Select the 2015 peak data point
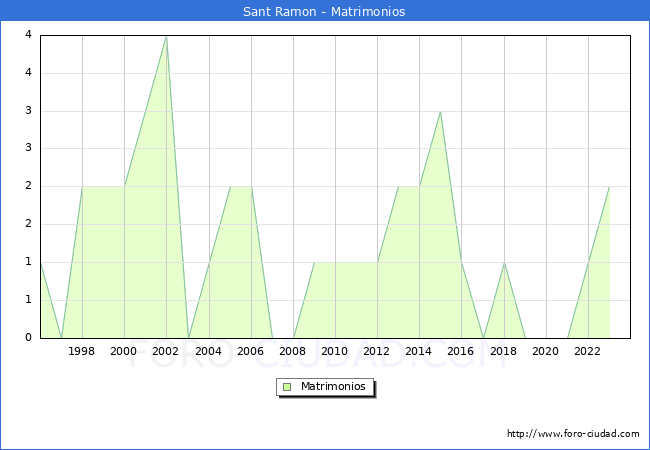 pyautogui.click(x=440, y=111)
